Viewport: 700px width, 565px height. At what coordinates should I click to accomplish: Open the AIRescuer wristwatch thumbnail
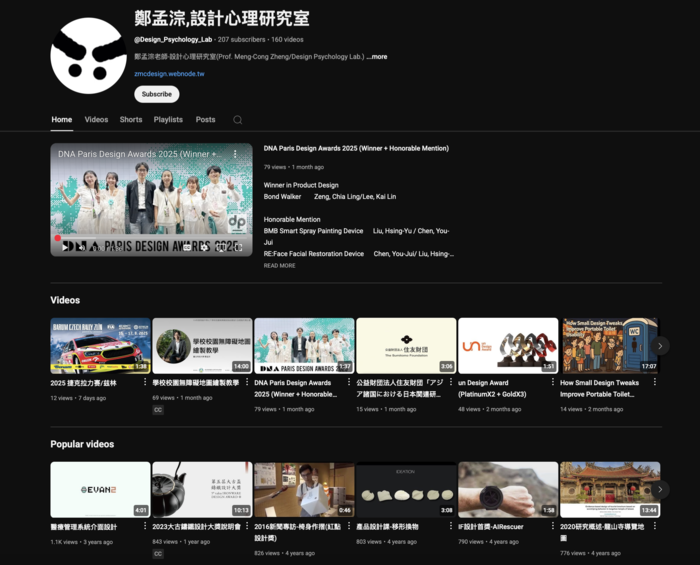click(508, 490)
